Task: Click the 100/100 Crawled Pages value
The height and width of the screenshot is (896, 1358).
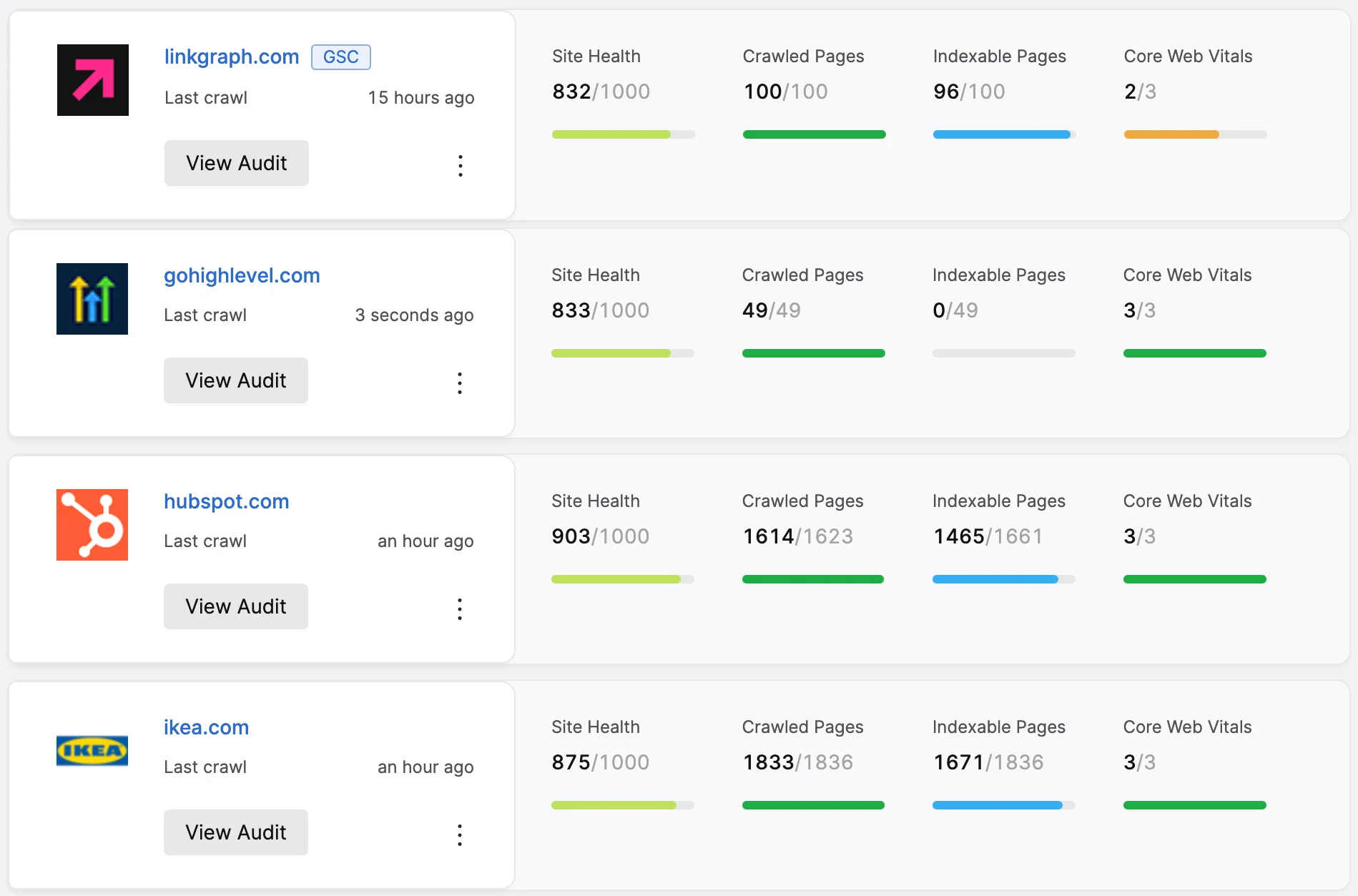Action: point(786,92)
